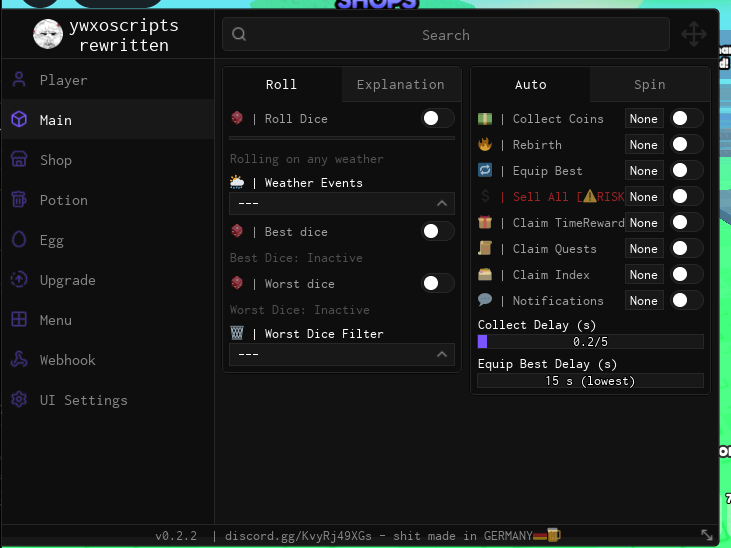This screenshot has width=731, height=548.
Task: Click the fire icon beside Rebirth
Action: (485, 144)
